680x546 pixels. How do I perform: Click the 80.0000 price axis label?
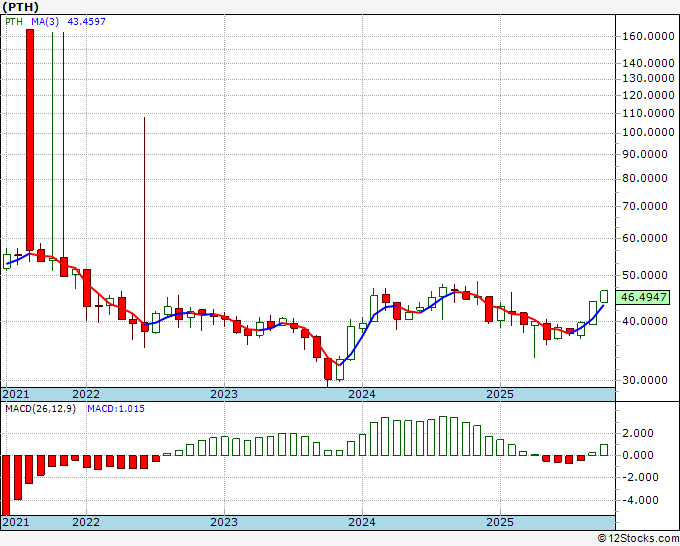click(x=645, y=178)
